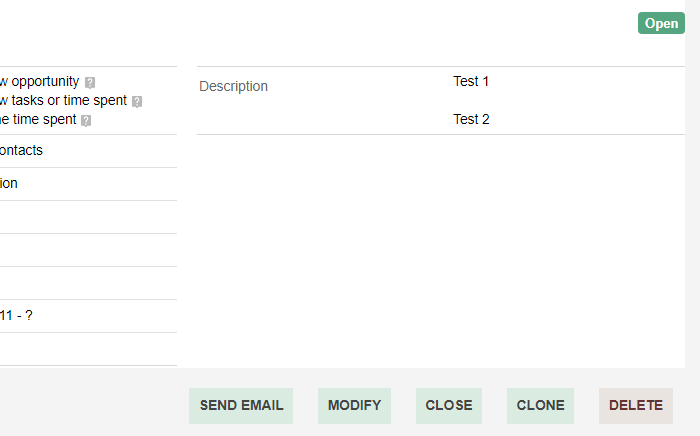Screen dimensions: 700x436
Task: Click the Description field label
Action: coord(233,86)
